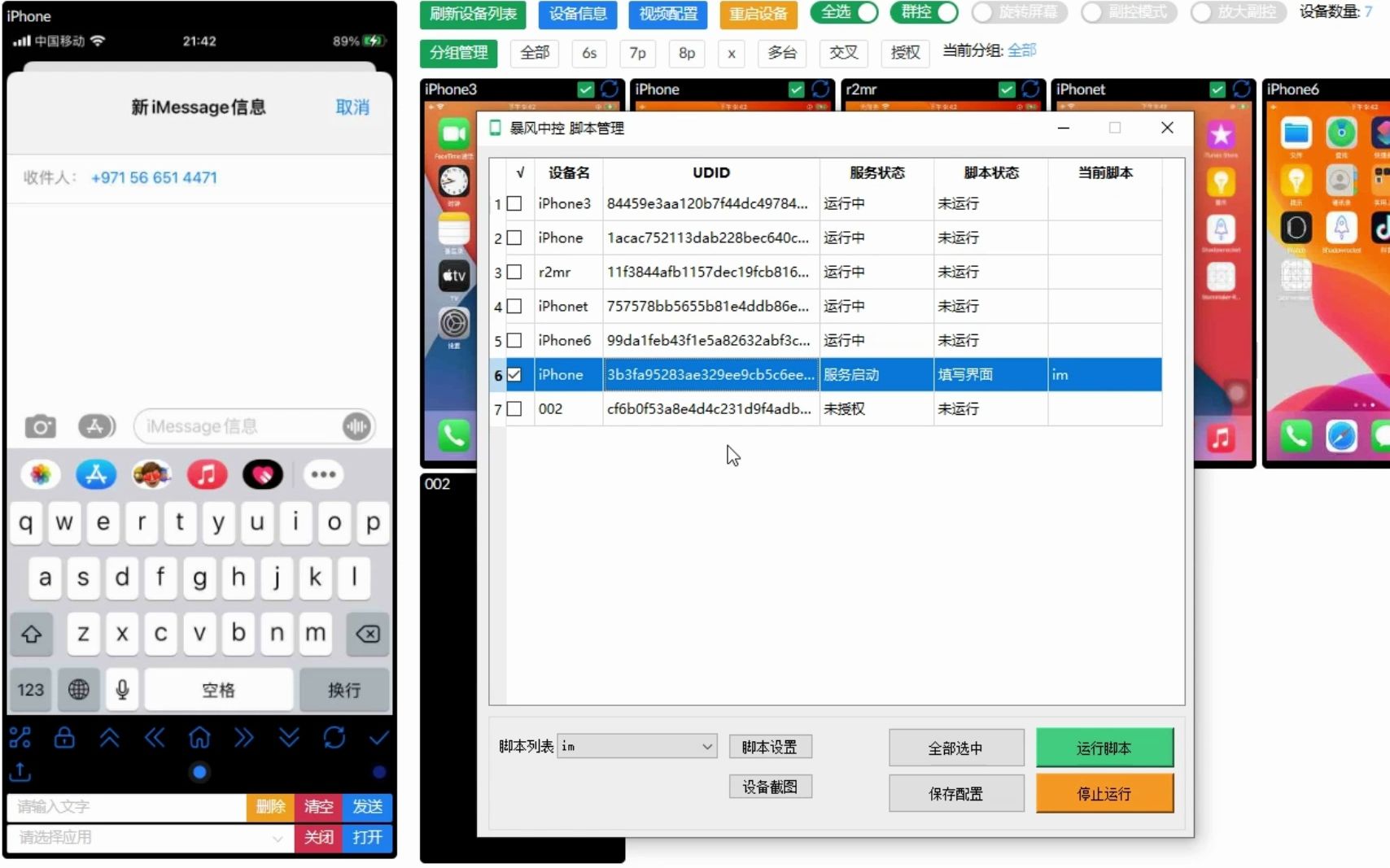The image size is (1390, 868).
Task: Check the box for iPhone6 row
Action: click(514, 340)
